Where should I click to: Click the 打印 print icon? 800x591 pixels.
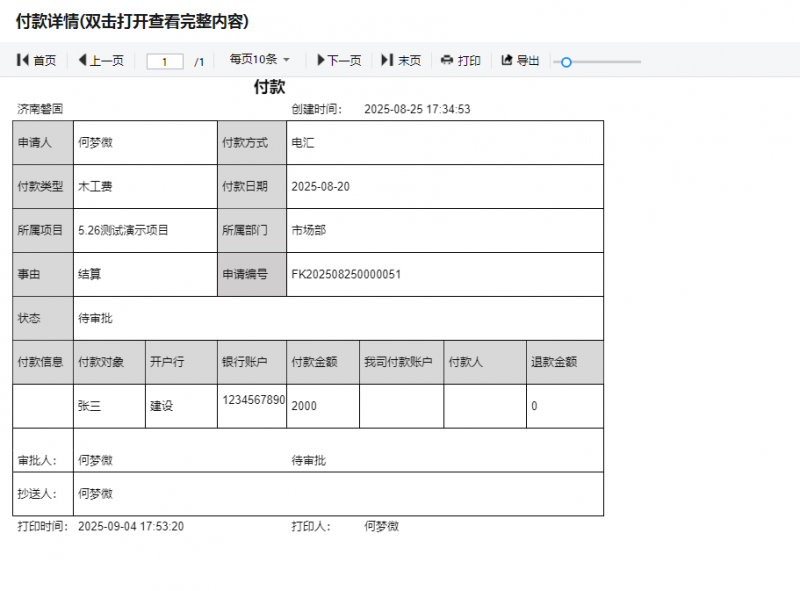click(x=463, y=60)
